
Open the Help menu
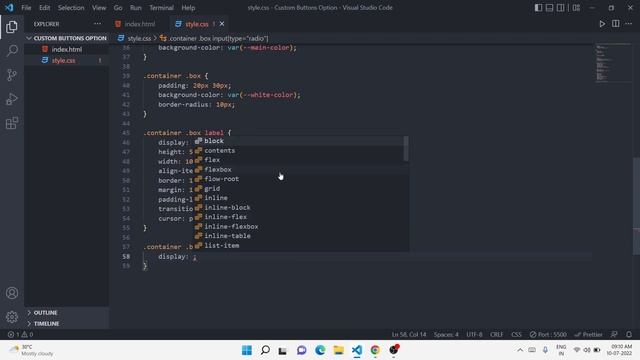pos(188,8)
